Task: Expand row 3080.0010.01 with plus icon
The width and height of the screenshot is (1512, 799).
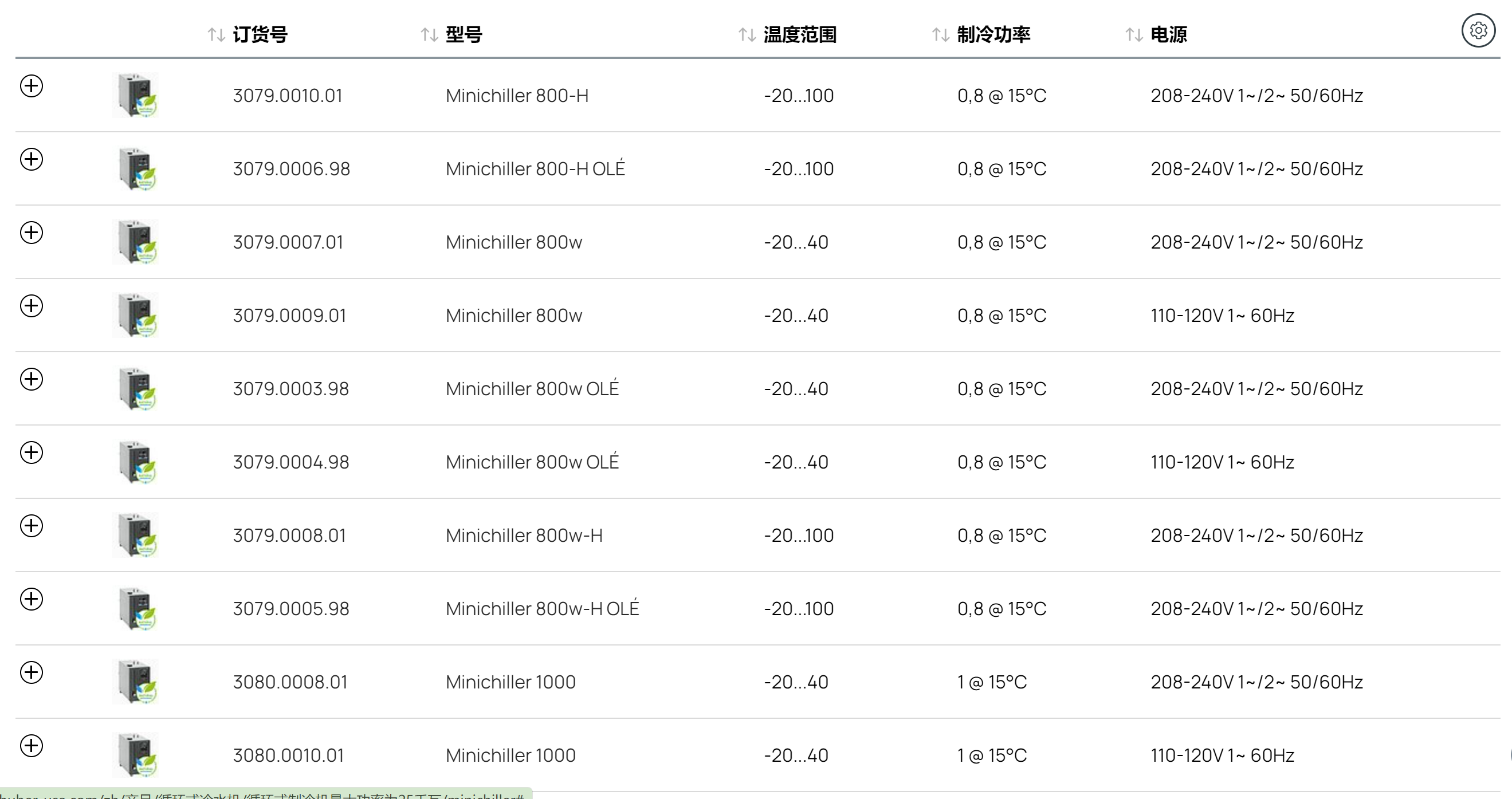Action: coord(32,746)
